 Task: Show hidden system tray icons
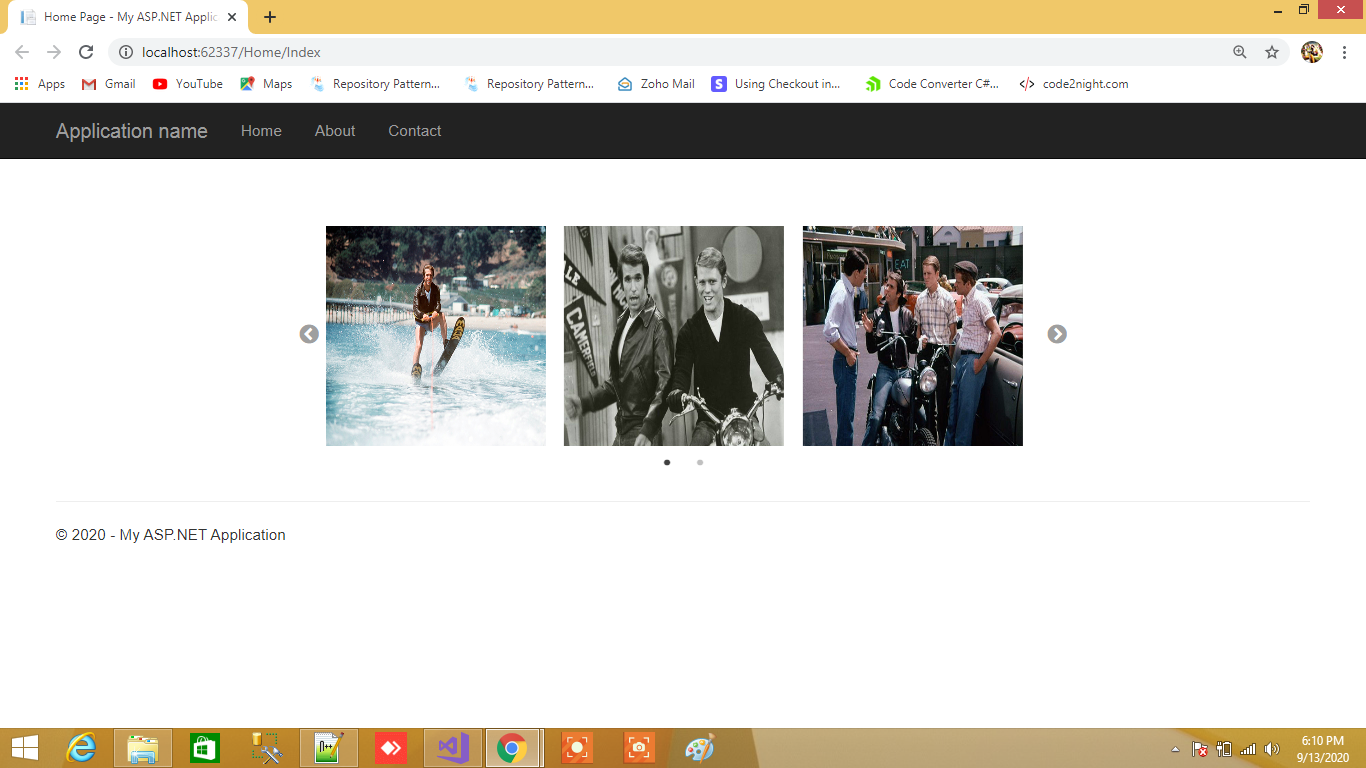click(1175, 749)
